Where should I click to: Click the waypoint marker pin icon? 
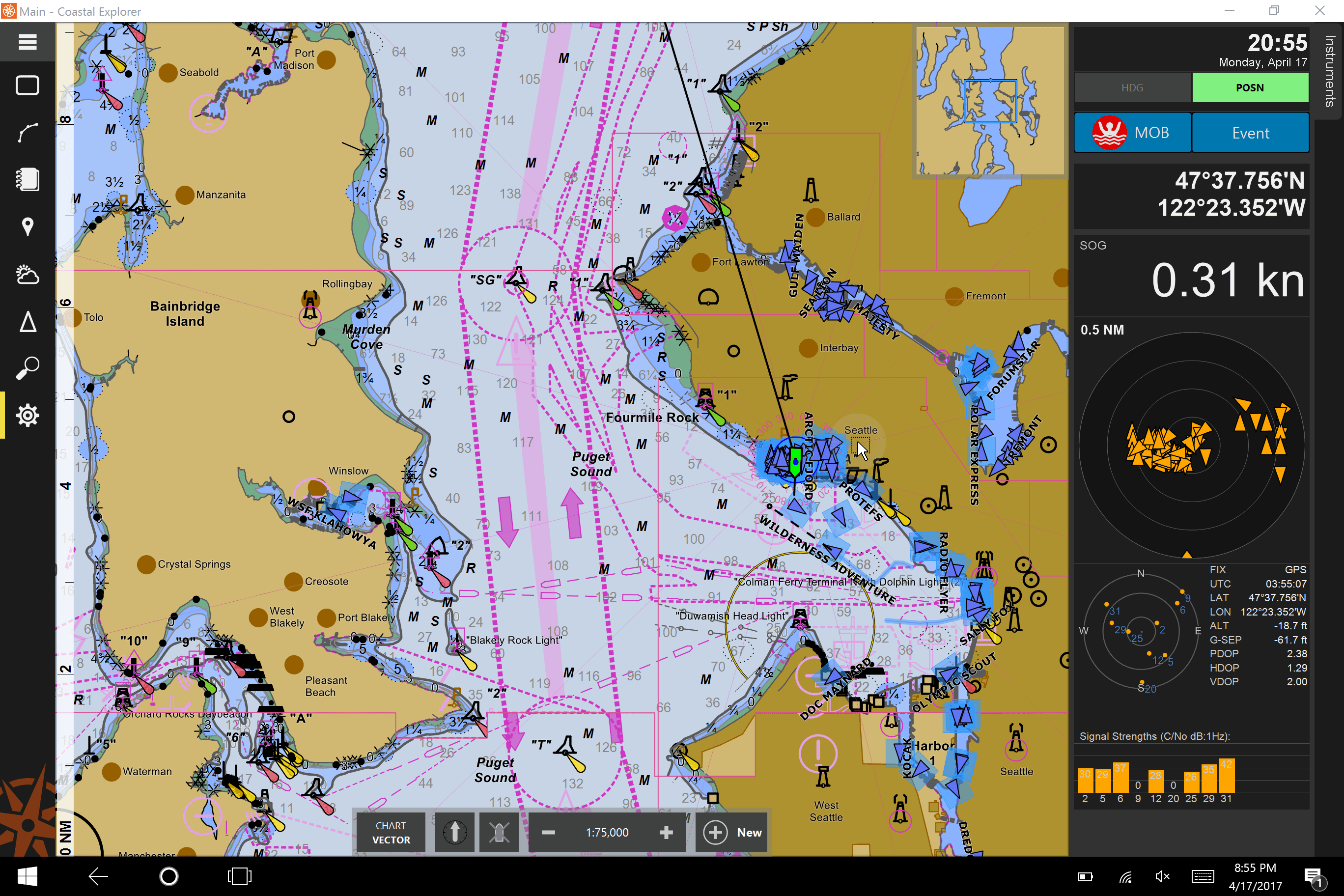(27, 227)
